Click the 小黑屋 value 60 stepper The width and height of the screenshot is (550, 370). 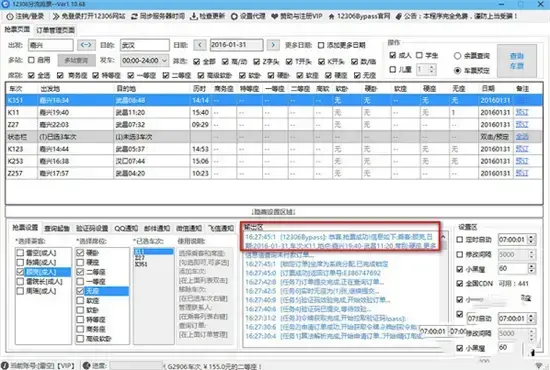(531, 269)
